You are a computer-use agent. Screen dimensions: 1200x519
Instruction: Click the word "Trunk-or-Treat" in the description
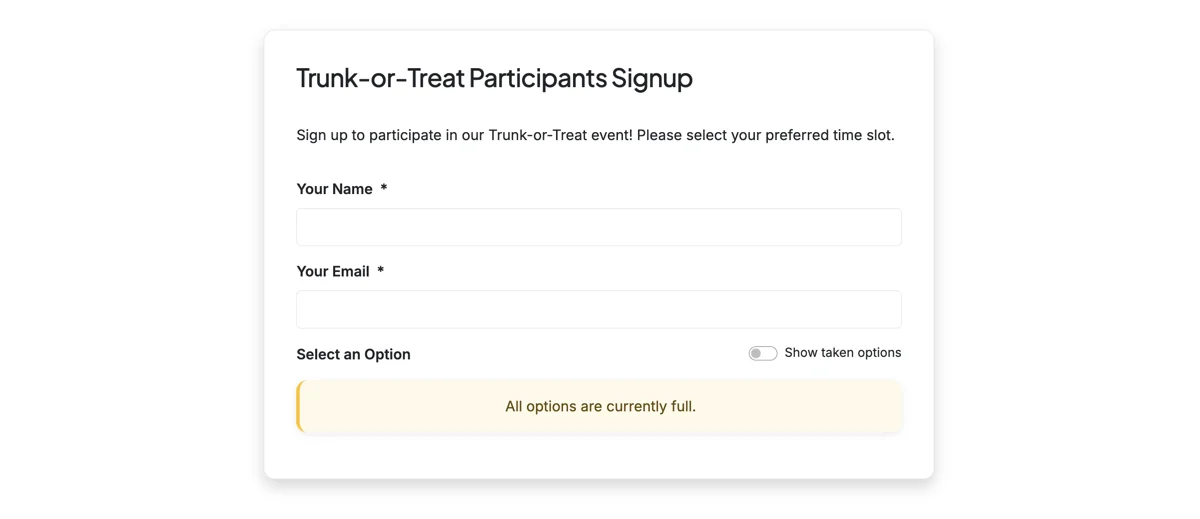[x=537, y=135]
